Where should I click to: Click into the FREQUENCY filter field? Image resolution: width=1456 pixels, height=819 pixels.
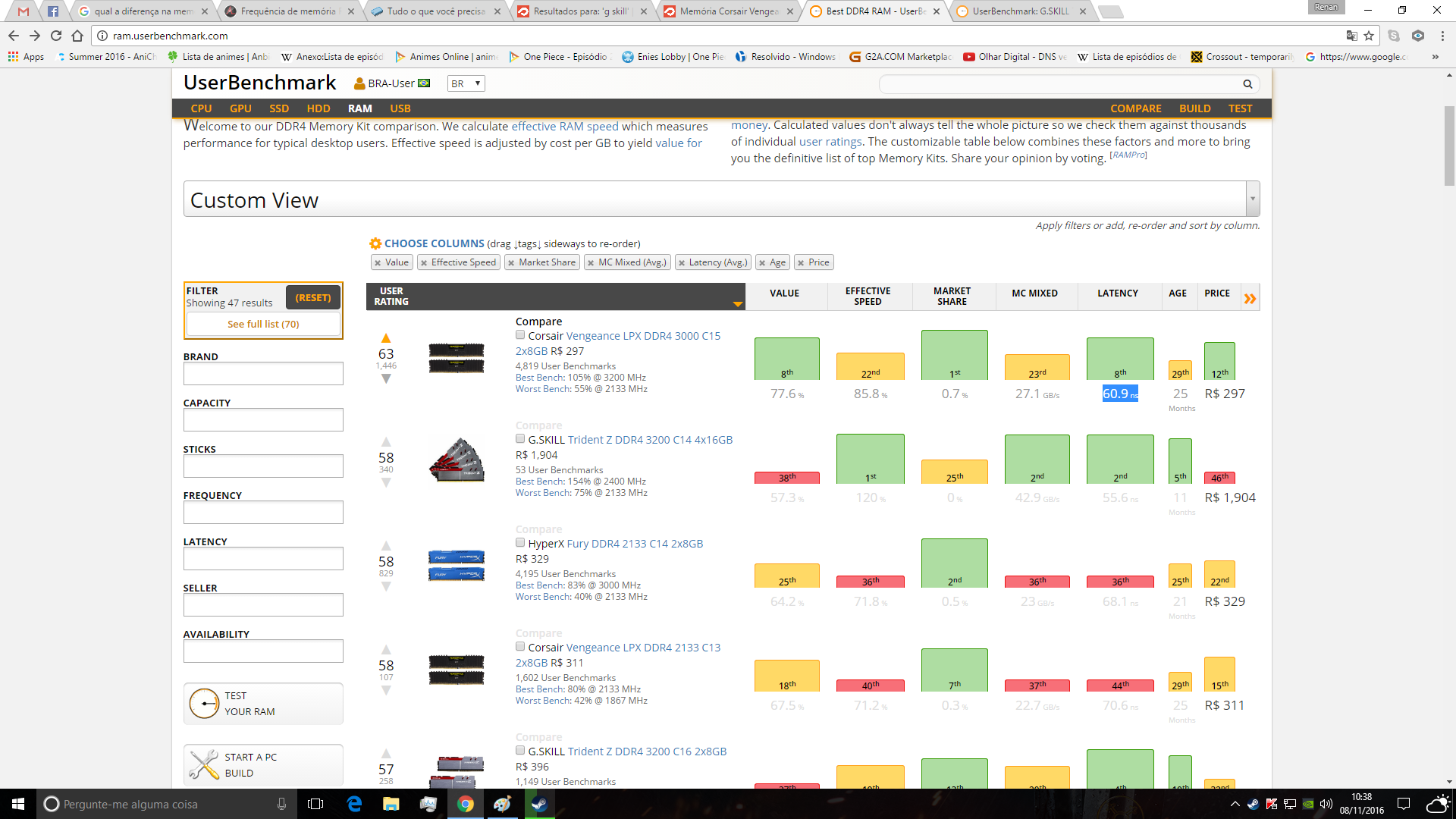[x=263, y=513]
